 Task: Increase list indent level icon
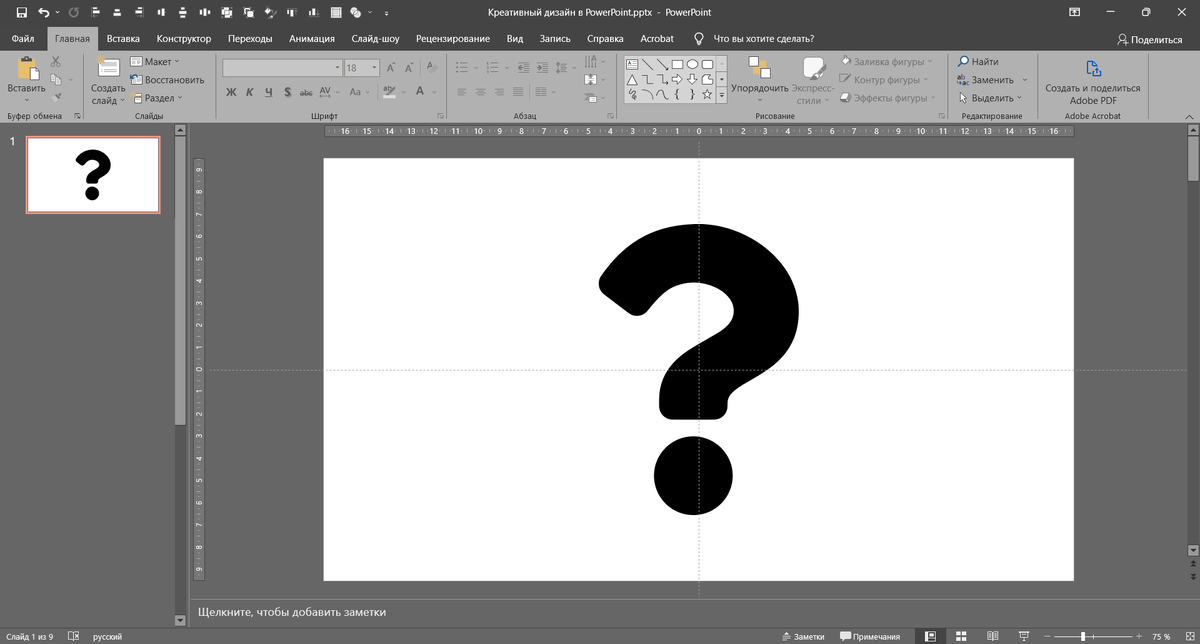(544, 68)
